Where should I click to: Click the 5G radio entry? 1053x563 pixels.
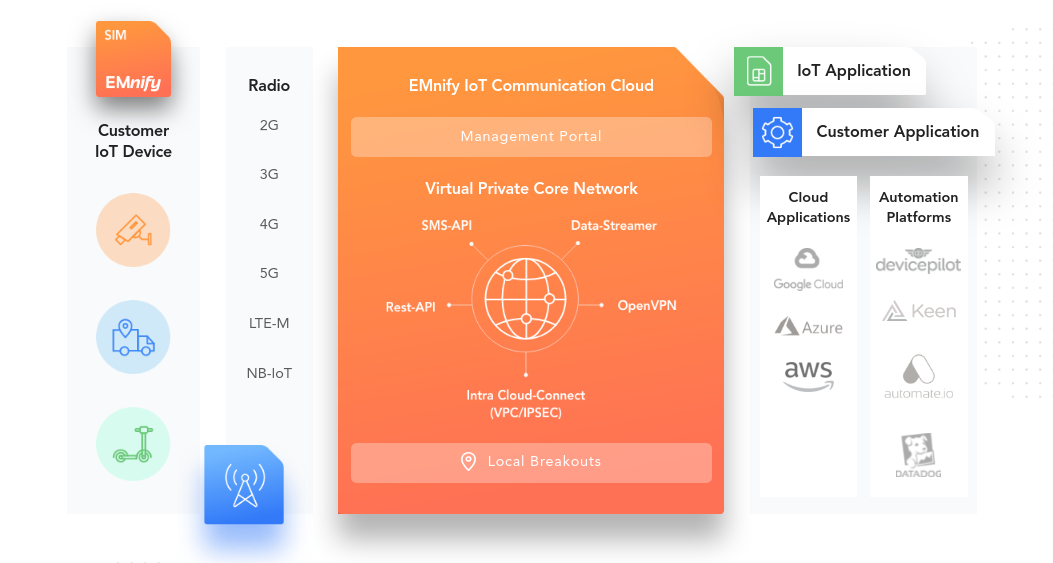(269, 273)
